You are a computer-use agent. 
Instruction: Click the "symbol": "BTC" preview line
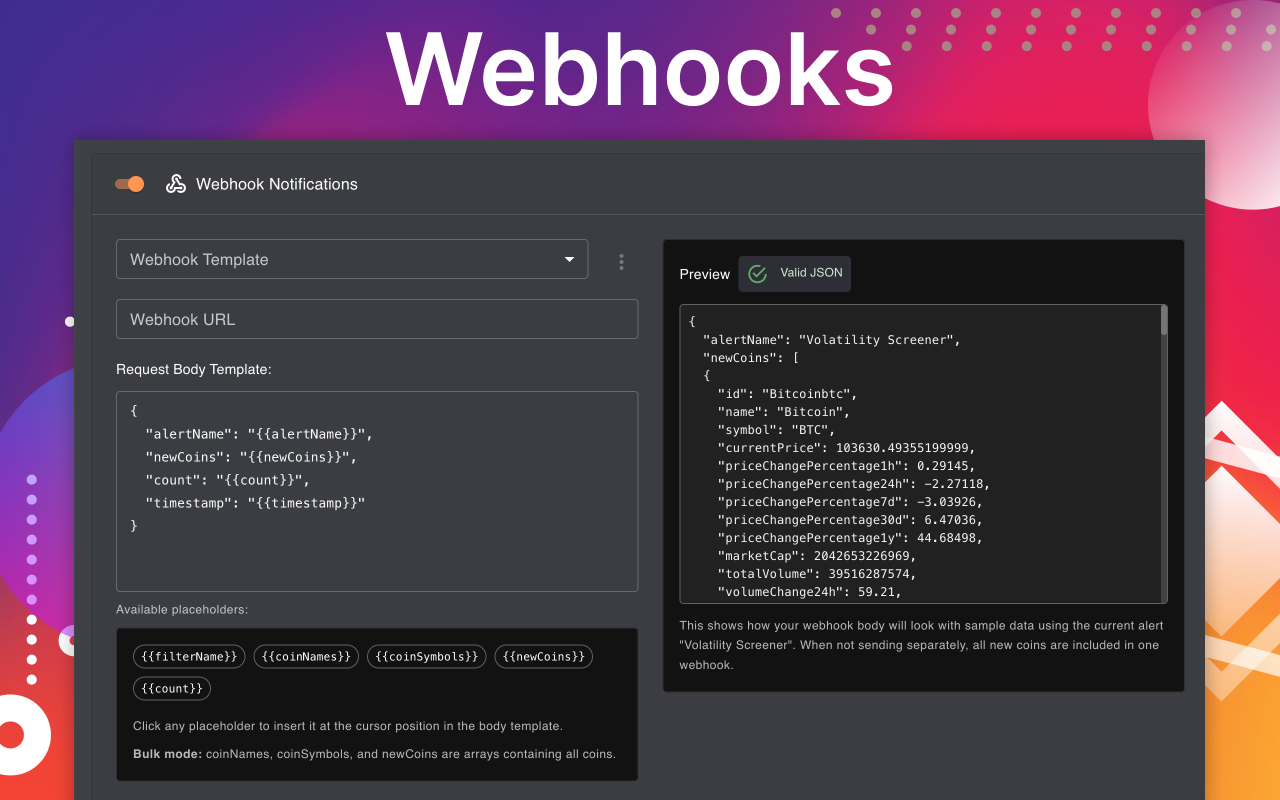pos(776,430)
